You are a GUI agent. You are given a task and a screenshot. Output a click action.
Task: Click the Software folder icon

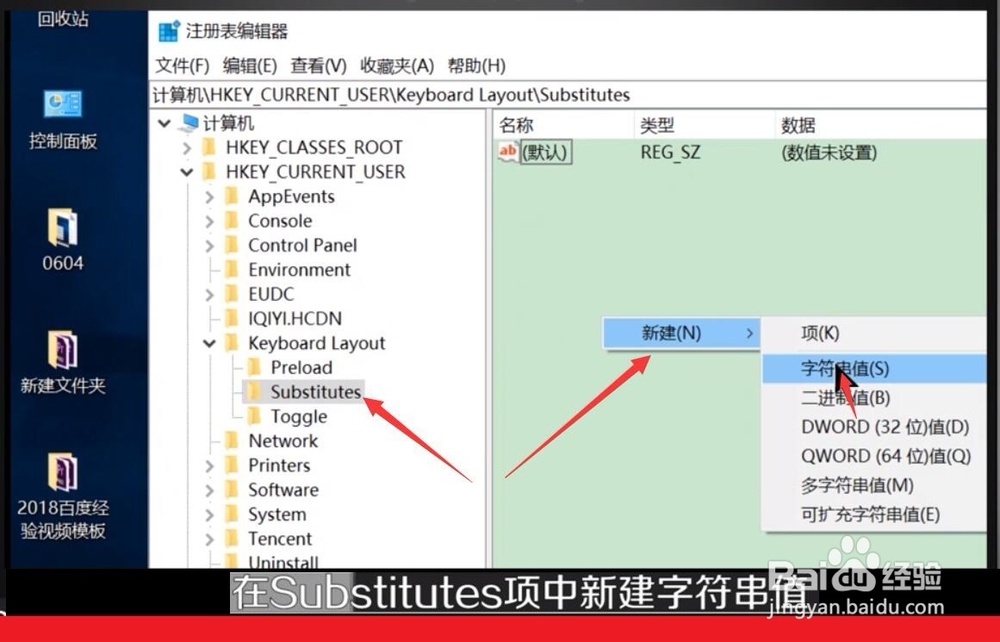coord(232,490)
